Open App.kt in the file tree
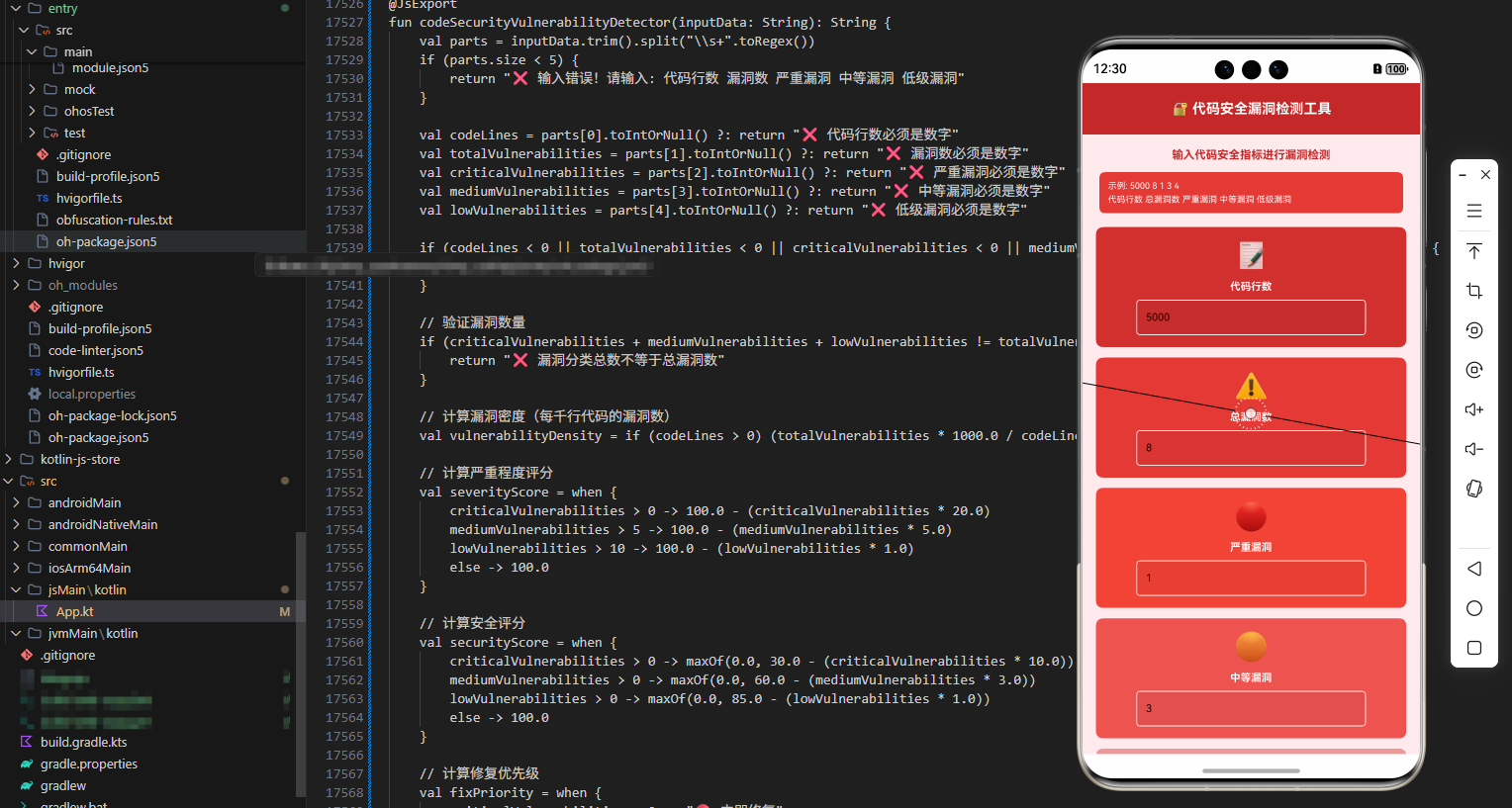1512x808 pixels. [x=152, y=611]
